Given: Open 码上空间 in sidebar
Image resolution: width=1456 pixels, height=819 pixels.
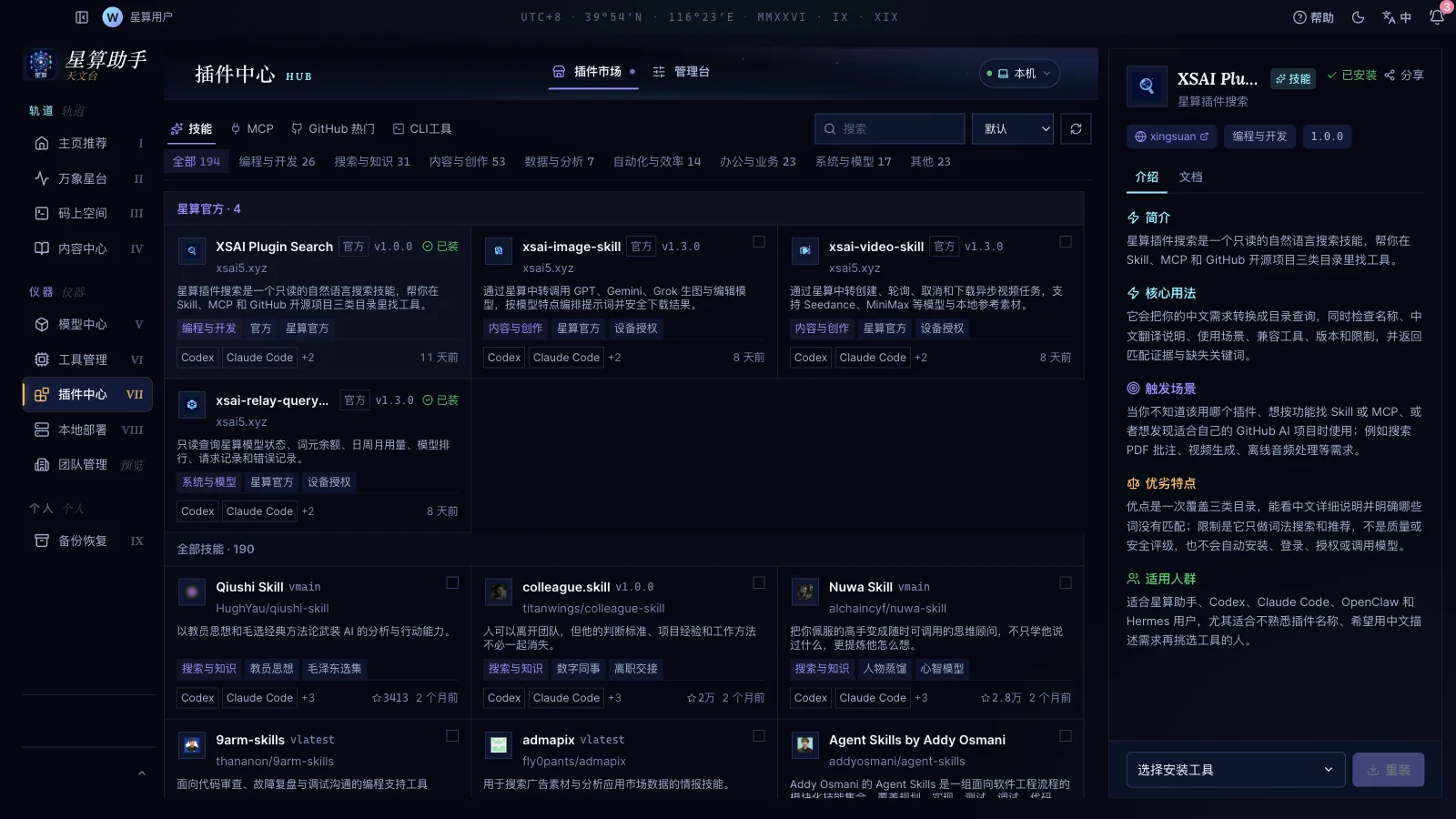Looking at the screenshot, I should [x=87, y=213].
